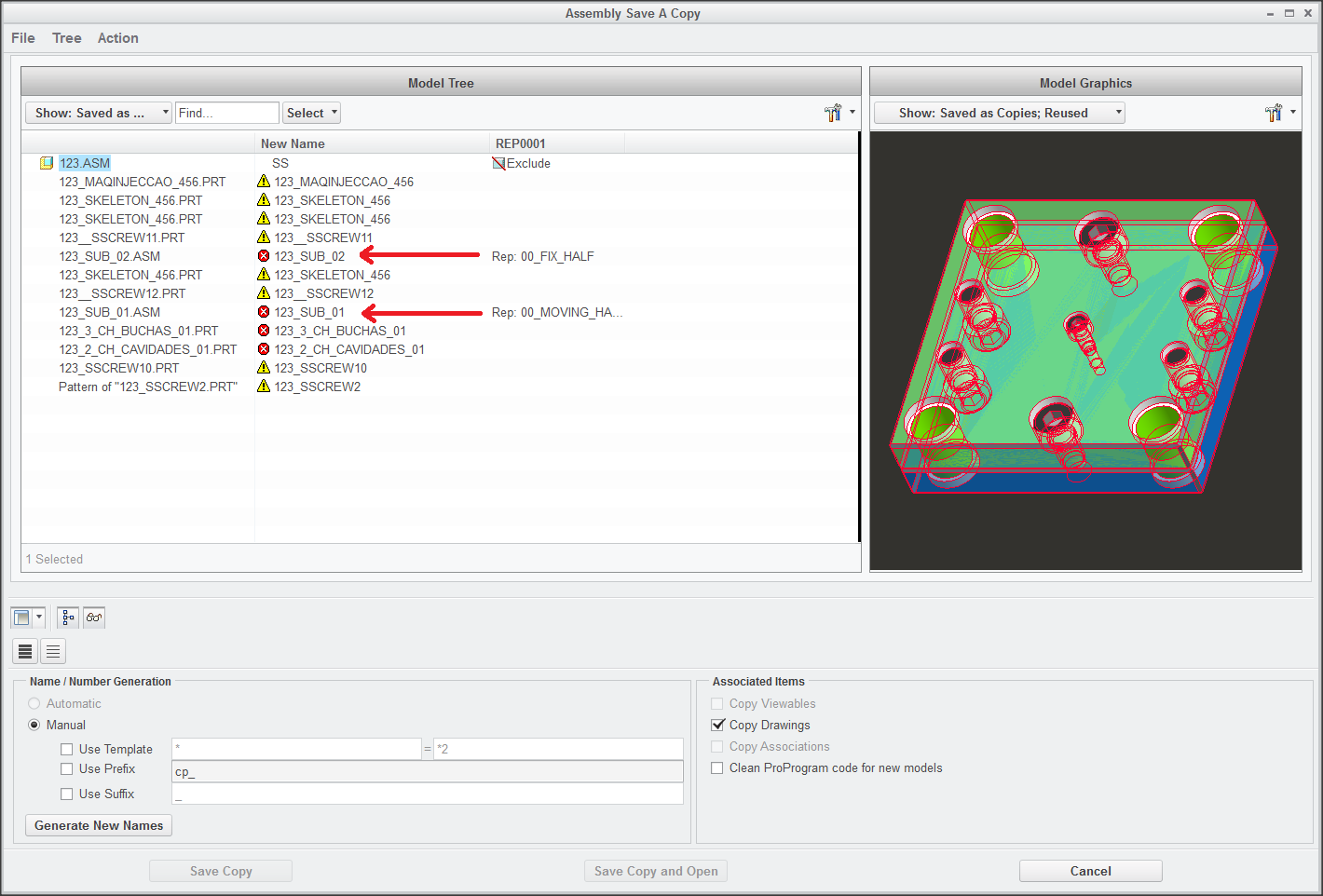Click the 123.ASM assembly icon
Screen dimensions: 1323x896
(47, 163)
